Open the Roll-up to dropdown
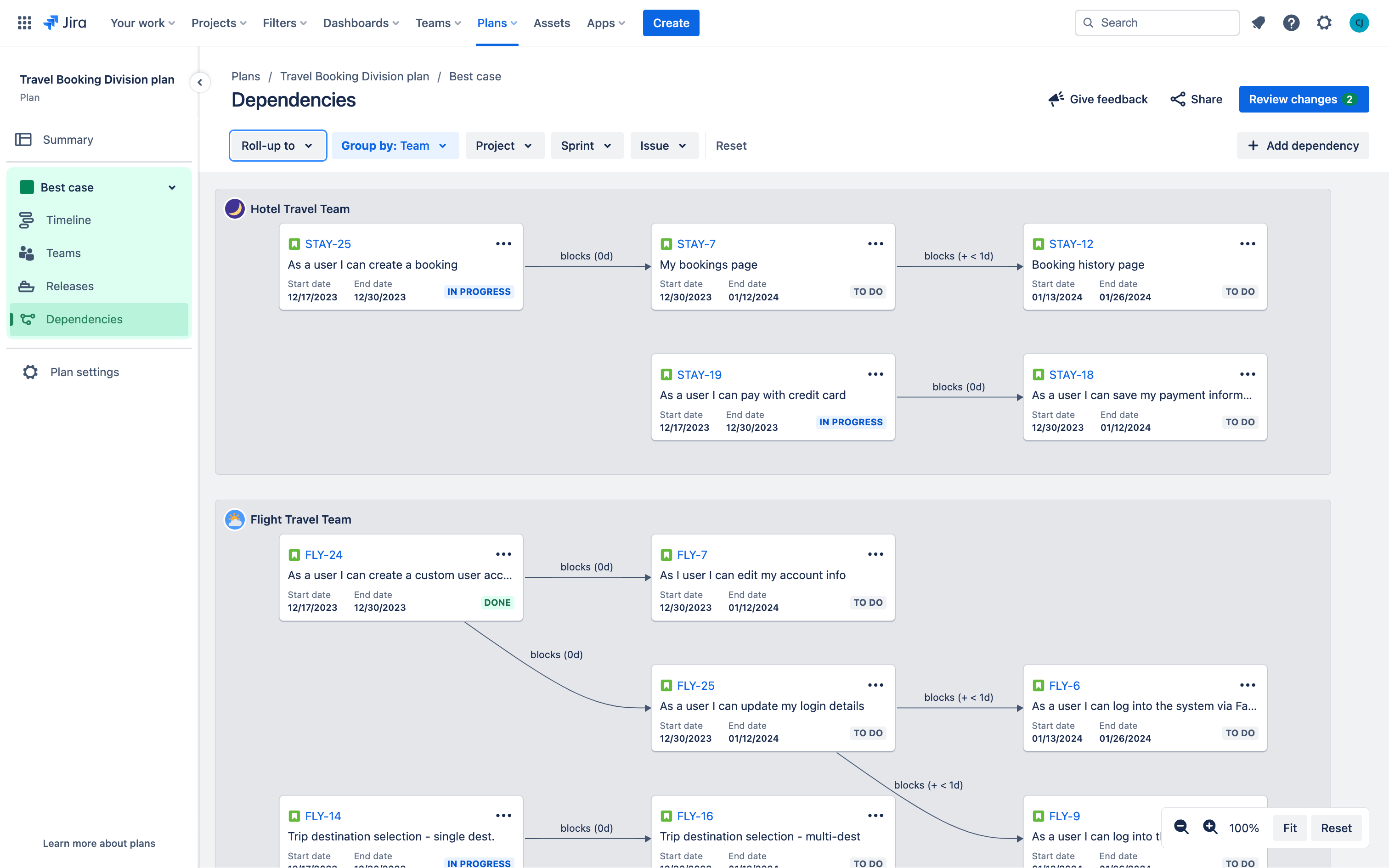This screenshot has height=868, width=1389. (x=277, y=146)
